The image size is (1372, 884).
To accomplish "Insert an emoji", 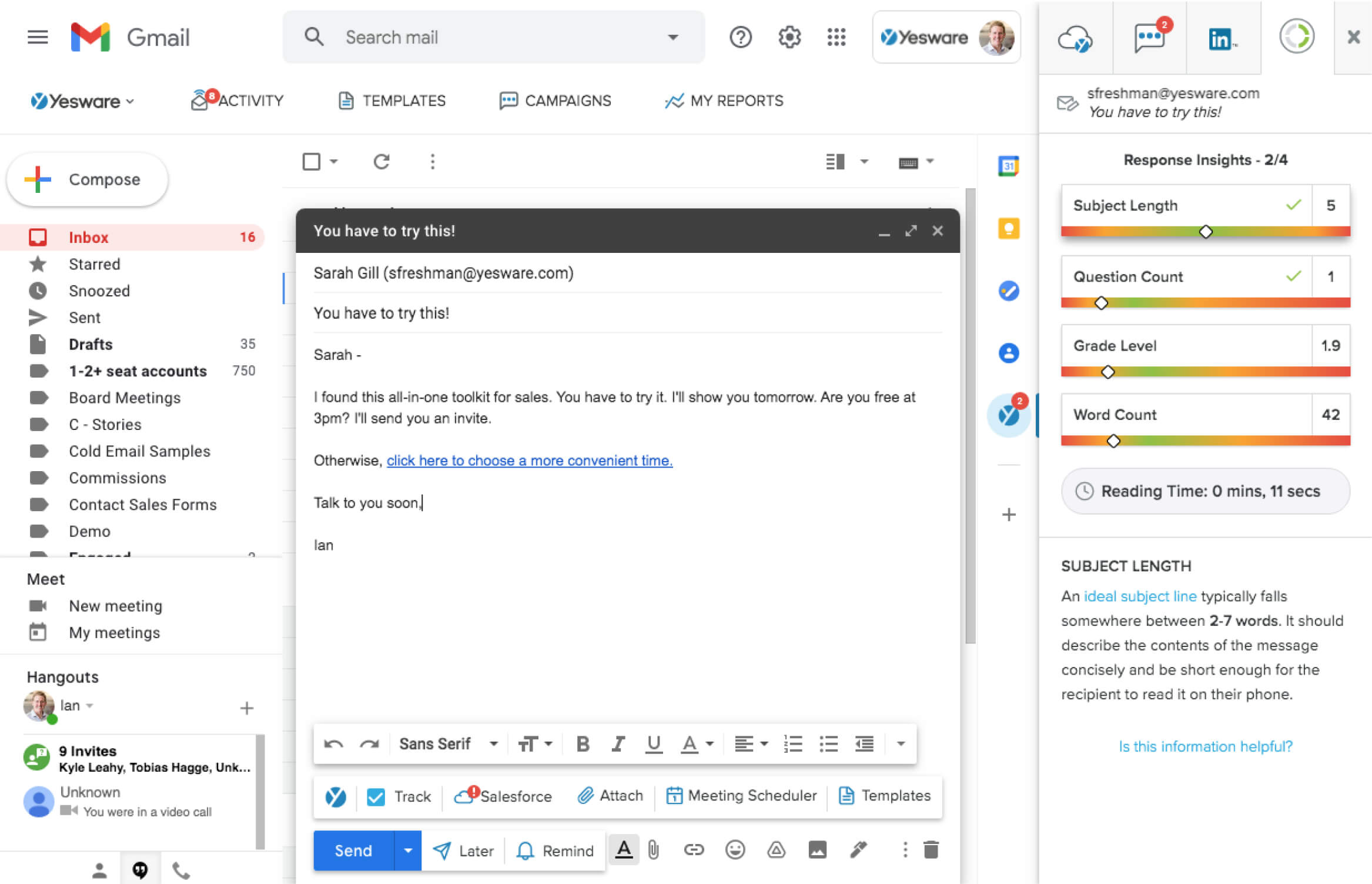I will (735, 850).
